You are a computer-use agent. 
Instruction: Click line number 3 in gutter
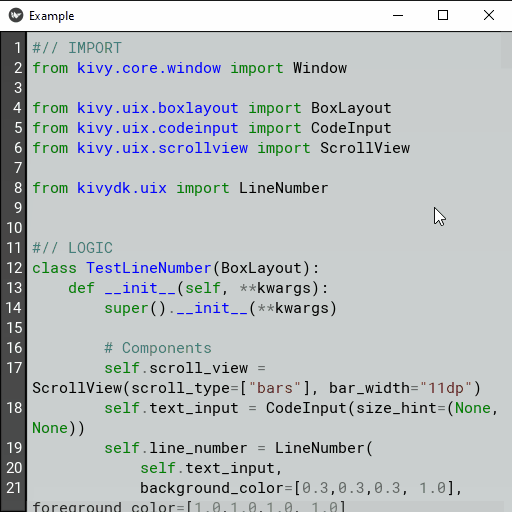(18, 88)
